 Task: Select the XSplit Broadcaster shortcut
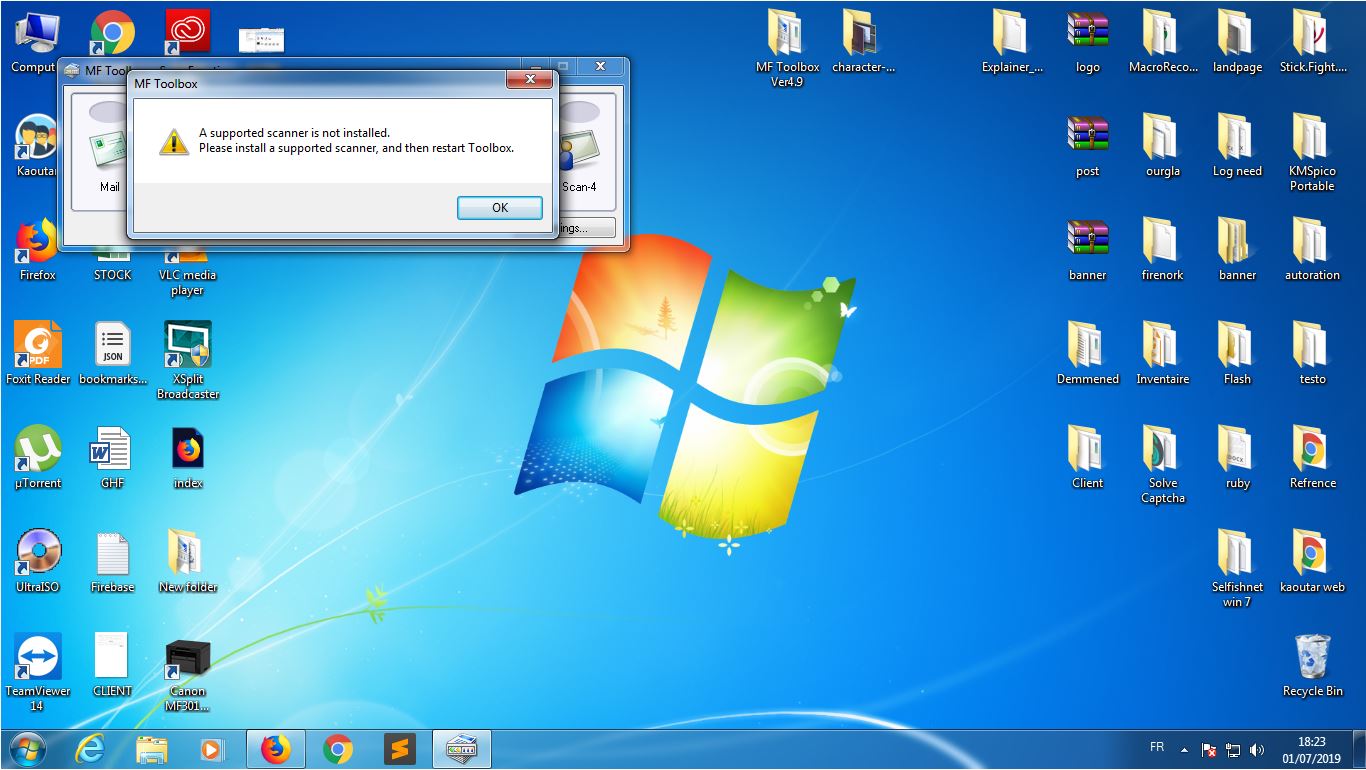pos(187,349)
